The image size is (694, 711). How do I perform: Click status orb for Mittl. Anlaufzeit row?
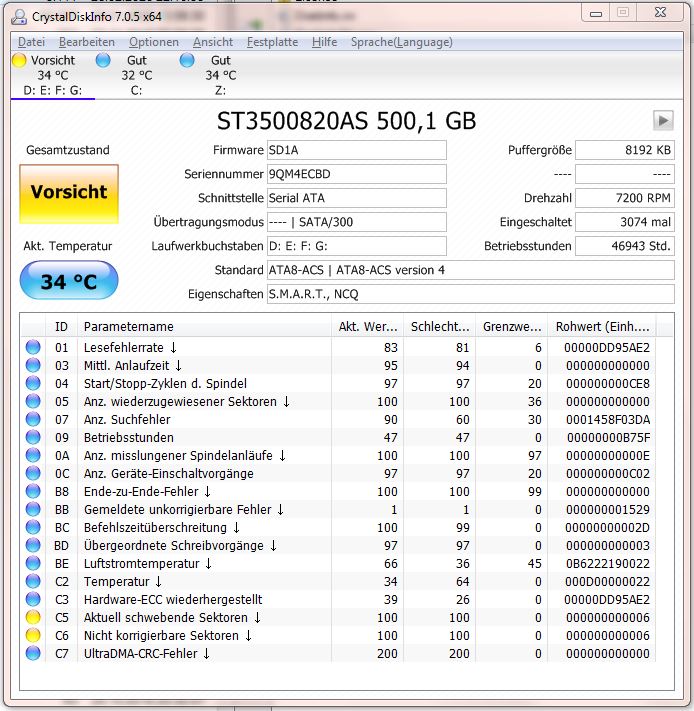[33, 365]
